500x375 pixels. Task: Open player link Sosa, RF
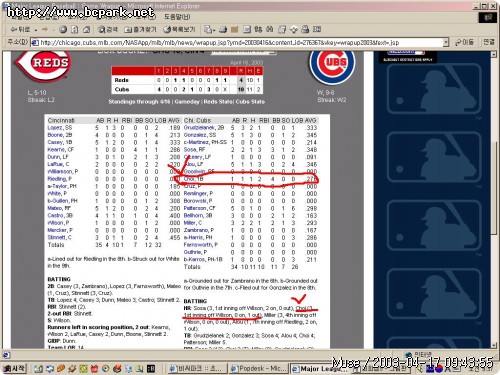coord(194,150)
